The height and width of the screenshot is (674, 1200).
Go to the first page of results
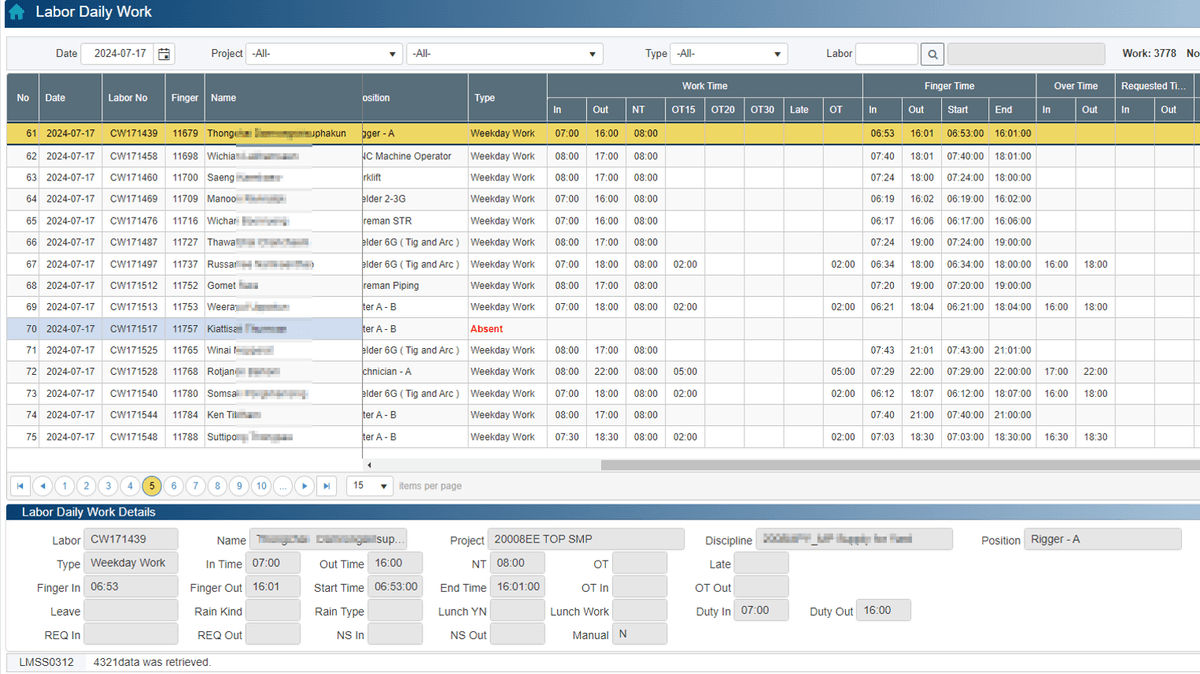click(x=20, y=486)
